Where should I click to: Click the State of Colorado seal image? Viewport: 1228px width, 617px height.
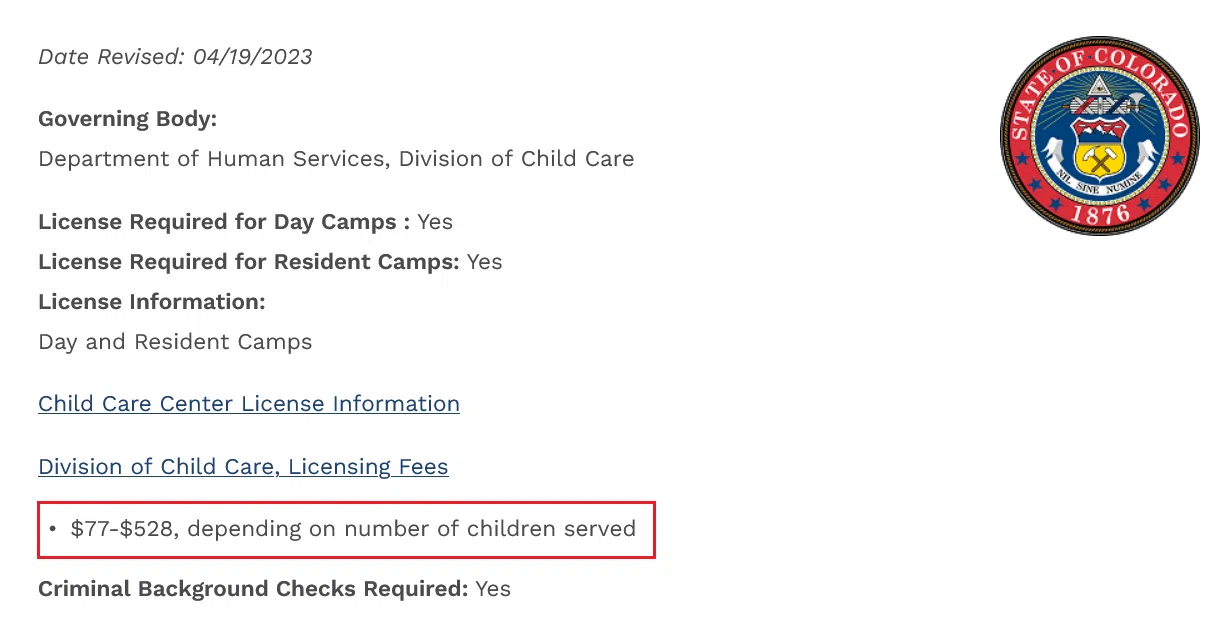(x=1100, y=135)
